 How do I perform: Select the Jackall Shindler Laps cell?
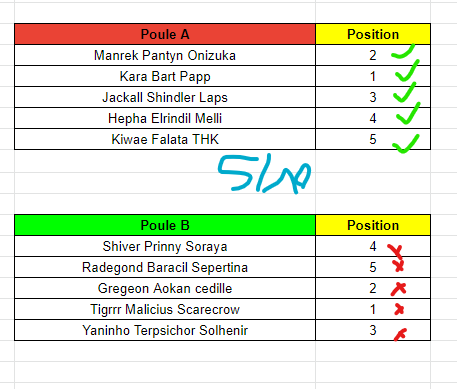click(165, 97)
